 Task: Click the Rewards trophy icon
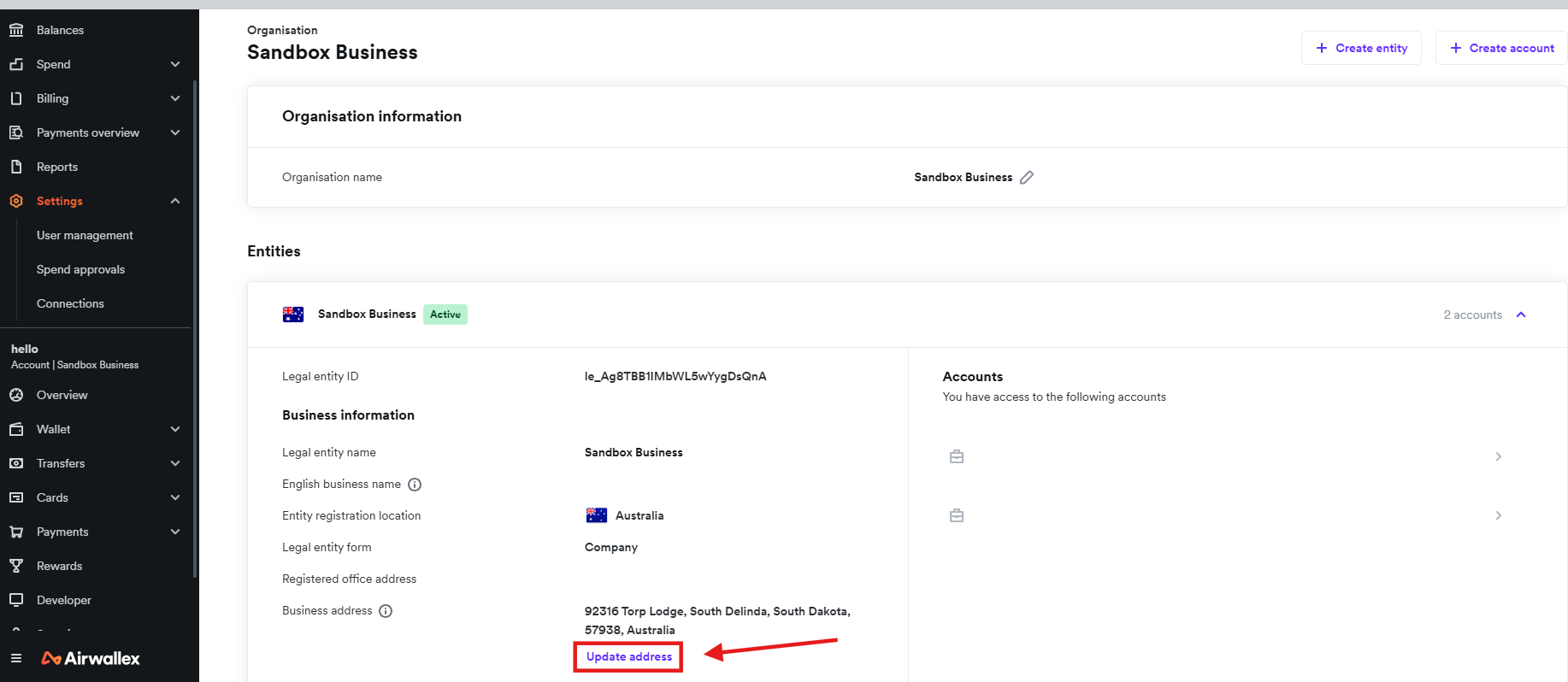click(x=16, y=566)
